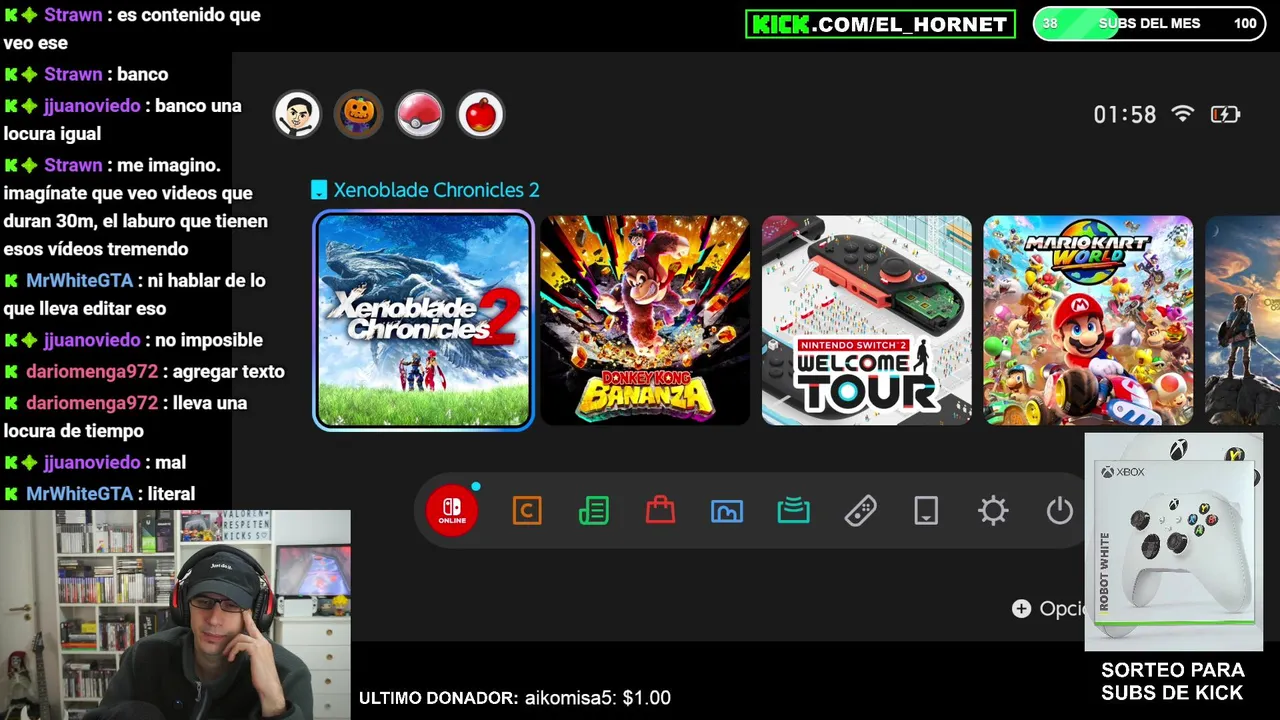
Task: Click the subs goal number 100
Action: 1245,23
